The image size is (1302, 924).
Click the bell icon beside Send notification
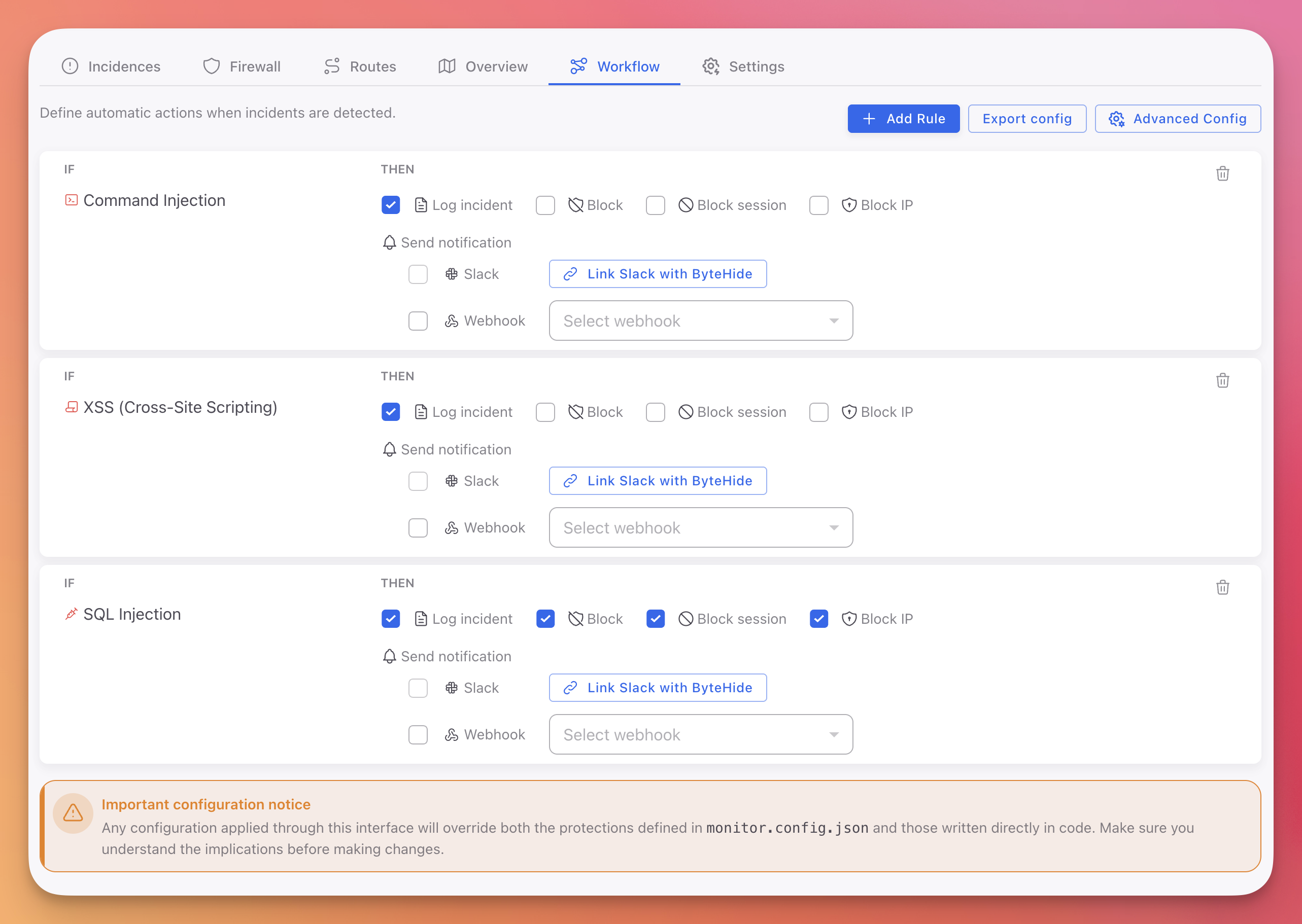coord(389,242)
